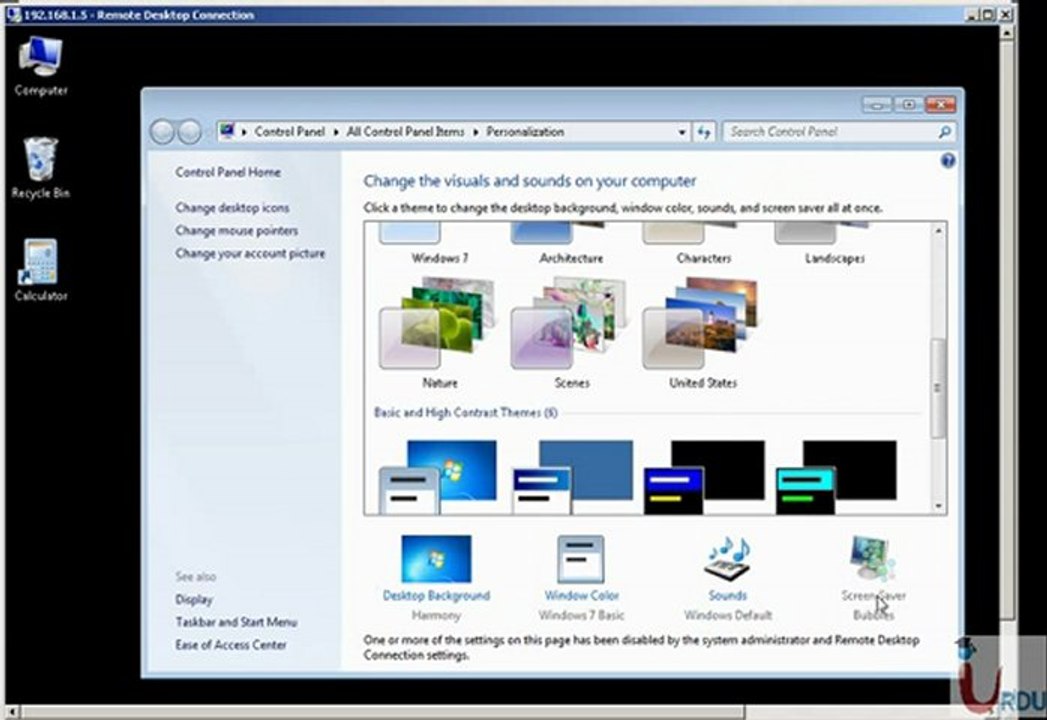Click the refresh button beside address bar
The width and height of the screenshot is (1047, 720).
704,132
